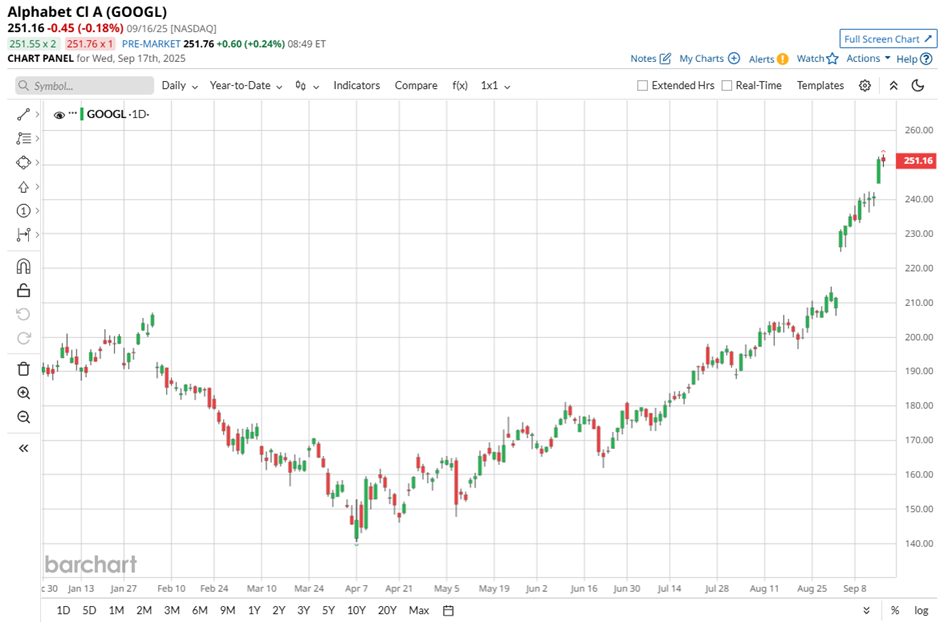
Task: Show the Max time range
Action: coord(419,610)
